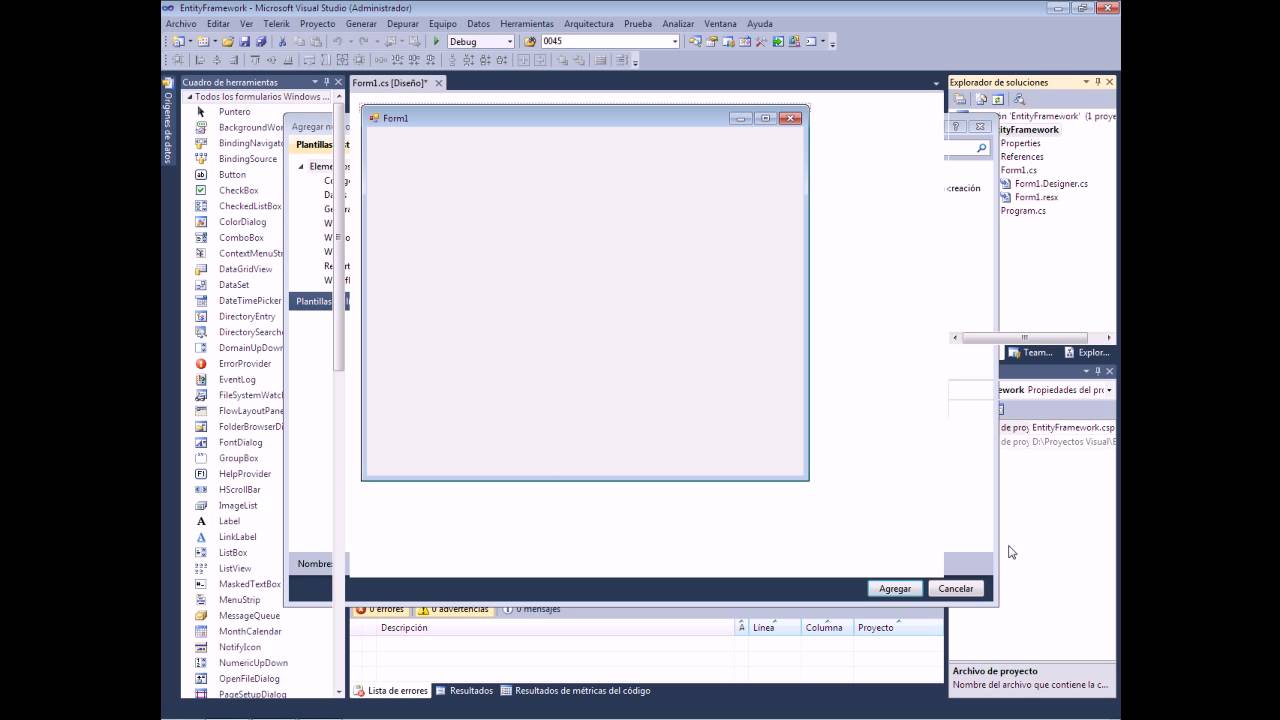This screenshot has height=720, width=1280.
Task: Click Show All Files icon in Solution Explorer
Action: (x=981, y=99)
